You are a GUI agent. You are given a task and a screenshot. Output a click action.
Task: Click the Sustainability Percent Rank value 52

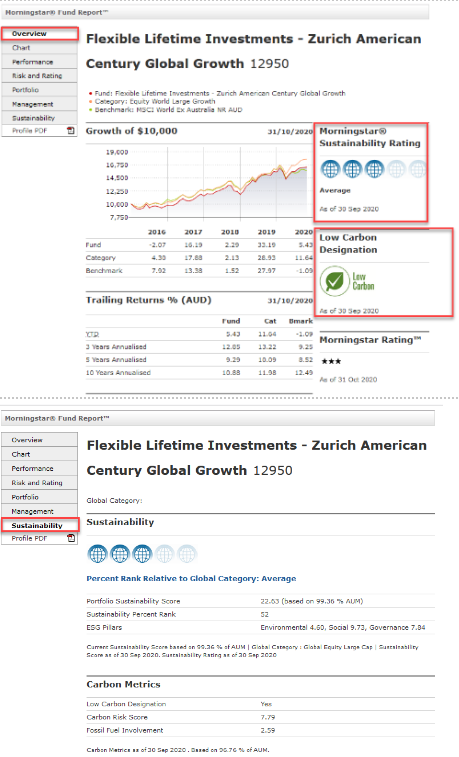click(264, 615)
